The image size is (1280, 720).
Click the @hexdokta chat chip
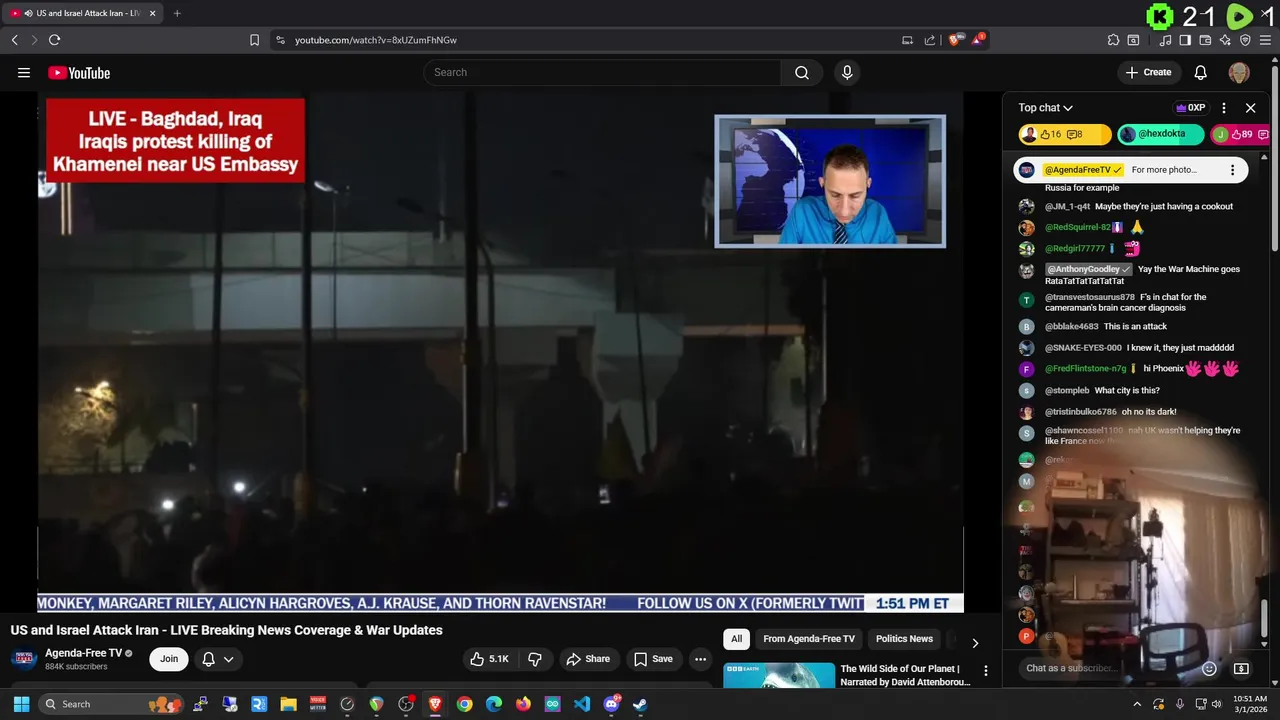coord(1160,134)
